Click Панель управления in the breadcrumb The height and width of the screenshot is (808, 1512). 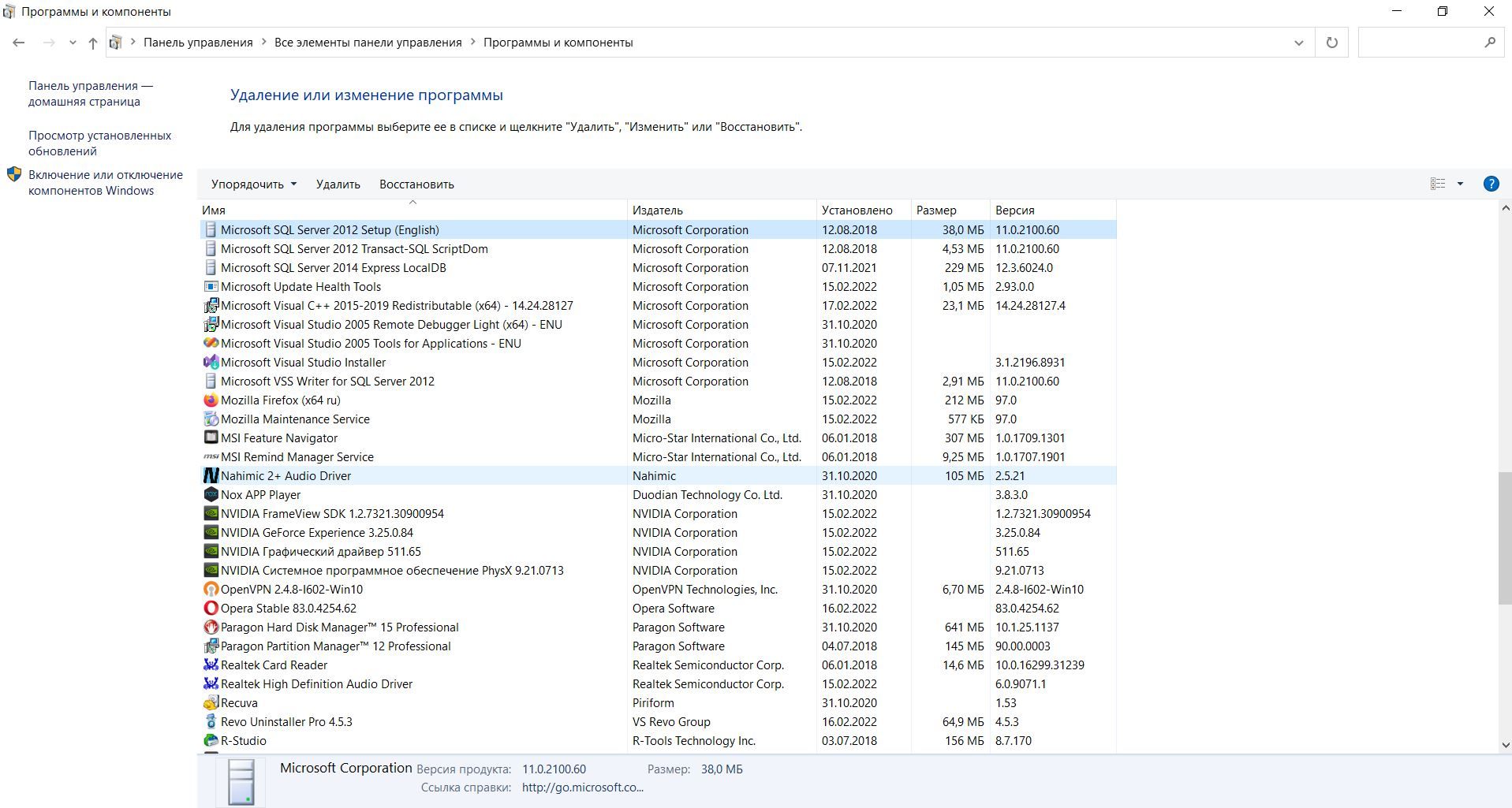coord(198,43)
